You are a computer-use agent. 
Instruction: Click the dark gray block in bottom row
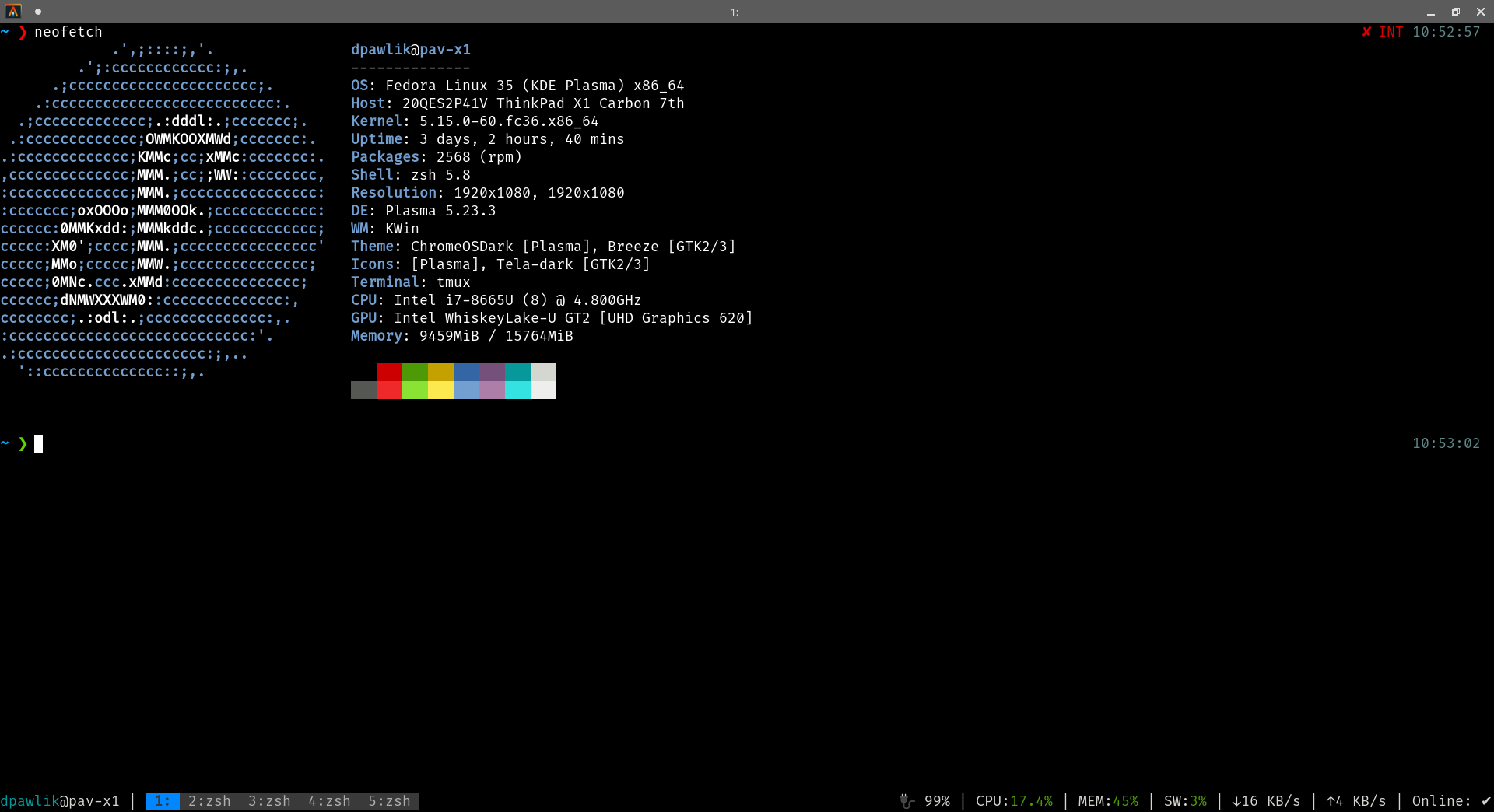[363, 390]
